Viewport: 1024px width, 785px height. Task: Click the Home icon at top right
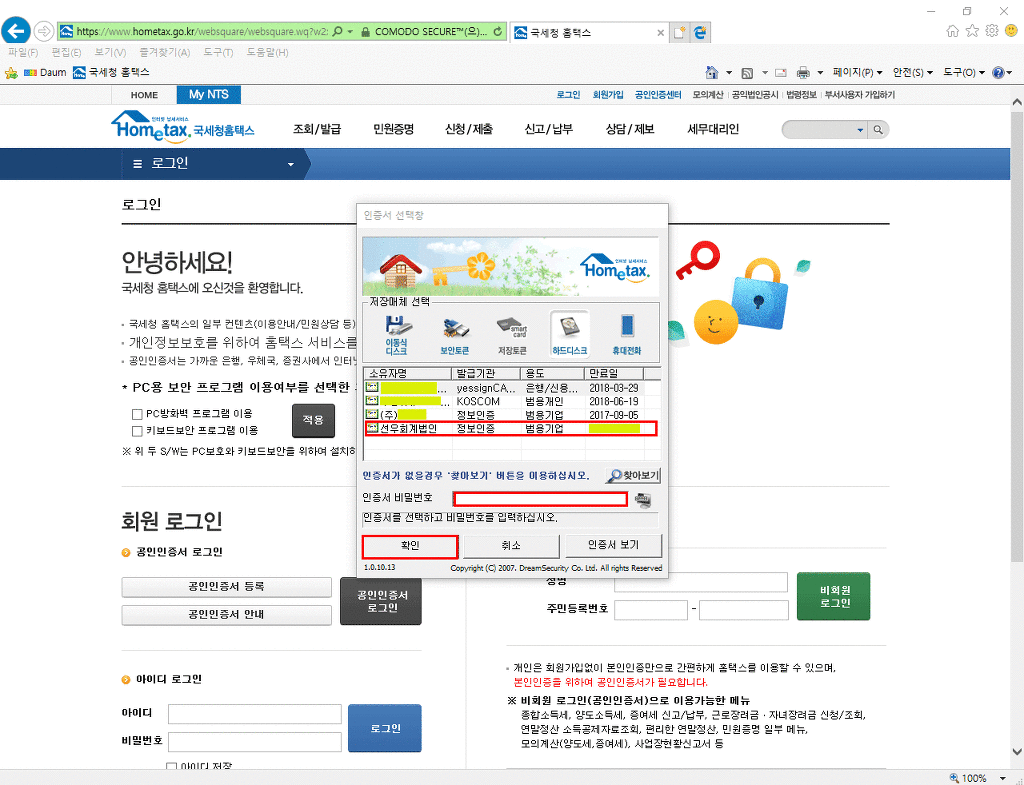(x=953, y=31)
